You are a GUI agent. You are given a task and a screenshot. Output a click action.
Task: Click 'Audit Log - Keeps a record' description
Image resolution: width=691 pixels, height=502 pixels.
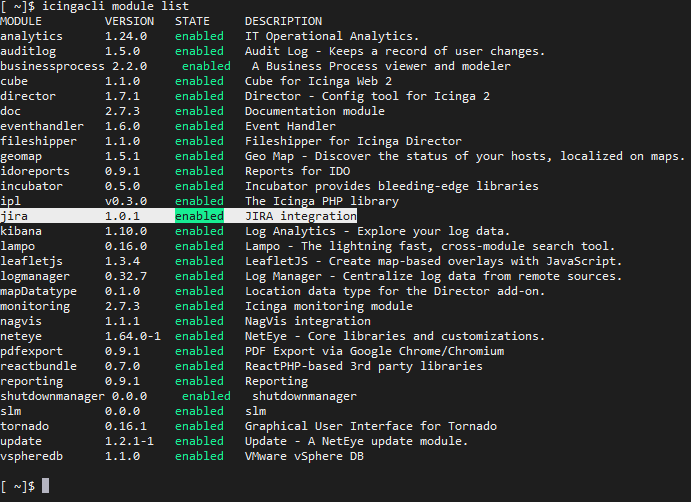click(x=395, y=51)
